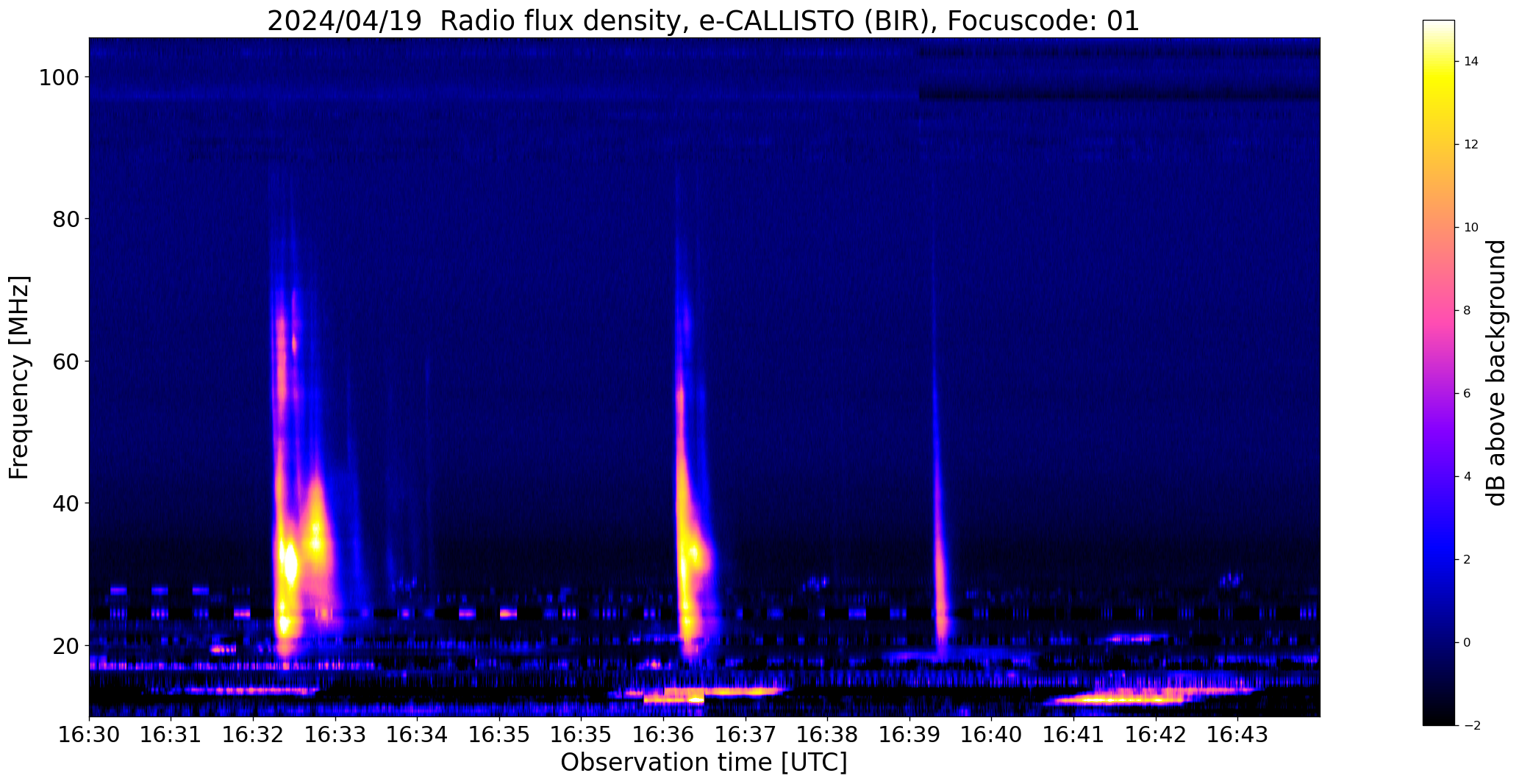Click the x-axis tick label 16:30

tap(90, 734)
